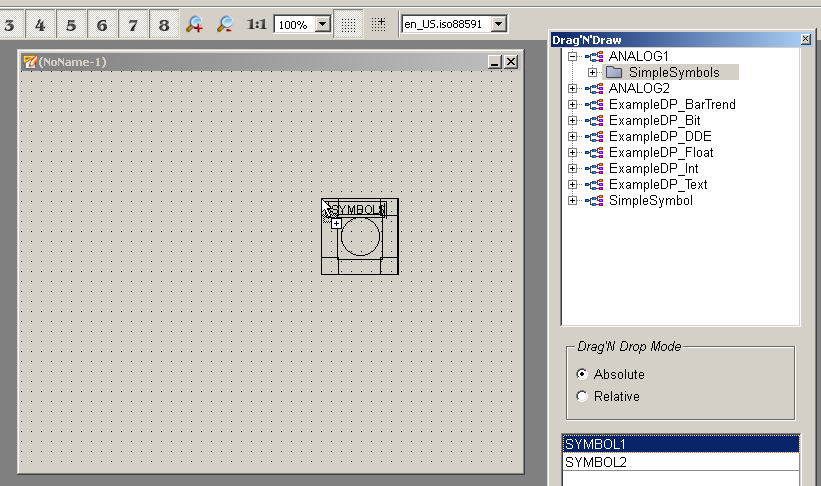Image resolution: width=821 pixels, height=486 pixels.
Task: Expand the SimpleSymbols folder node
Action: pos(592,73)
